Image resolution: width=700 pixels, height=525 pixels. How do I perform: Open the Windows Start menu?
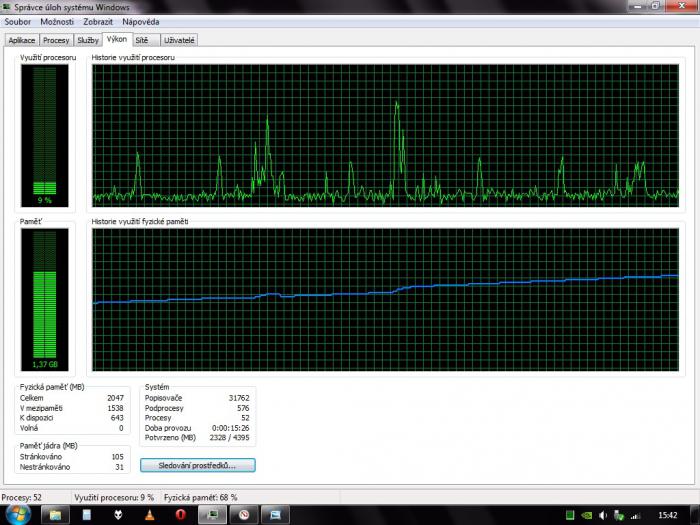tap(18, 515)
